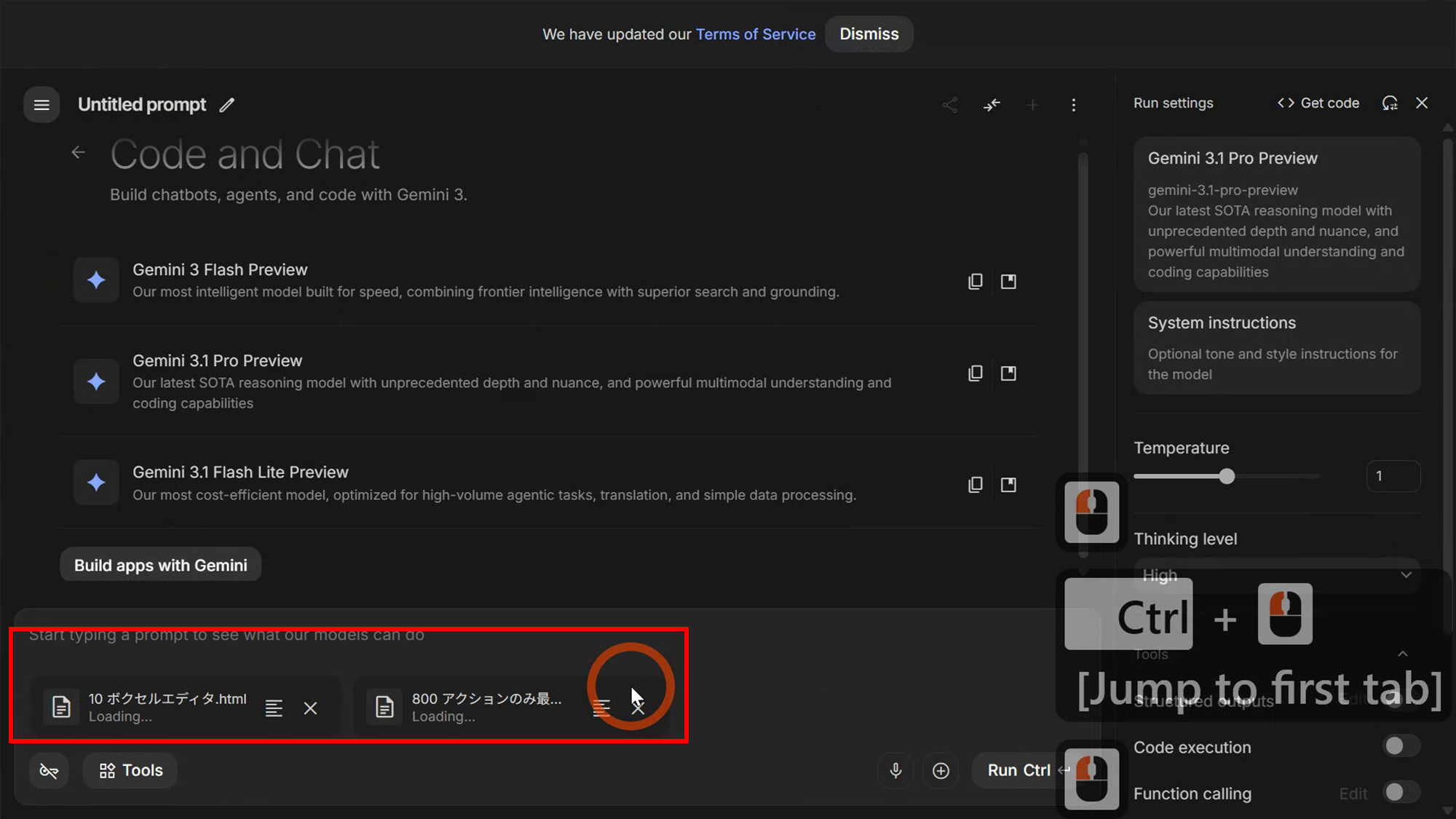Viewport: 1456px width, 819px height.
Task: Open the Terms of Service link
Action: click(x=756, y=34)
